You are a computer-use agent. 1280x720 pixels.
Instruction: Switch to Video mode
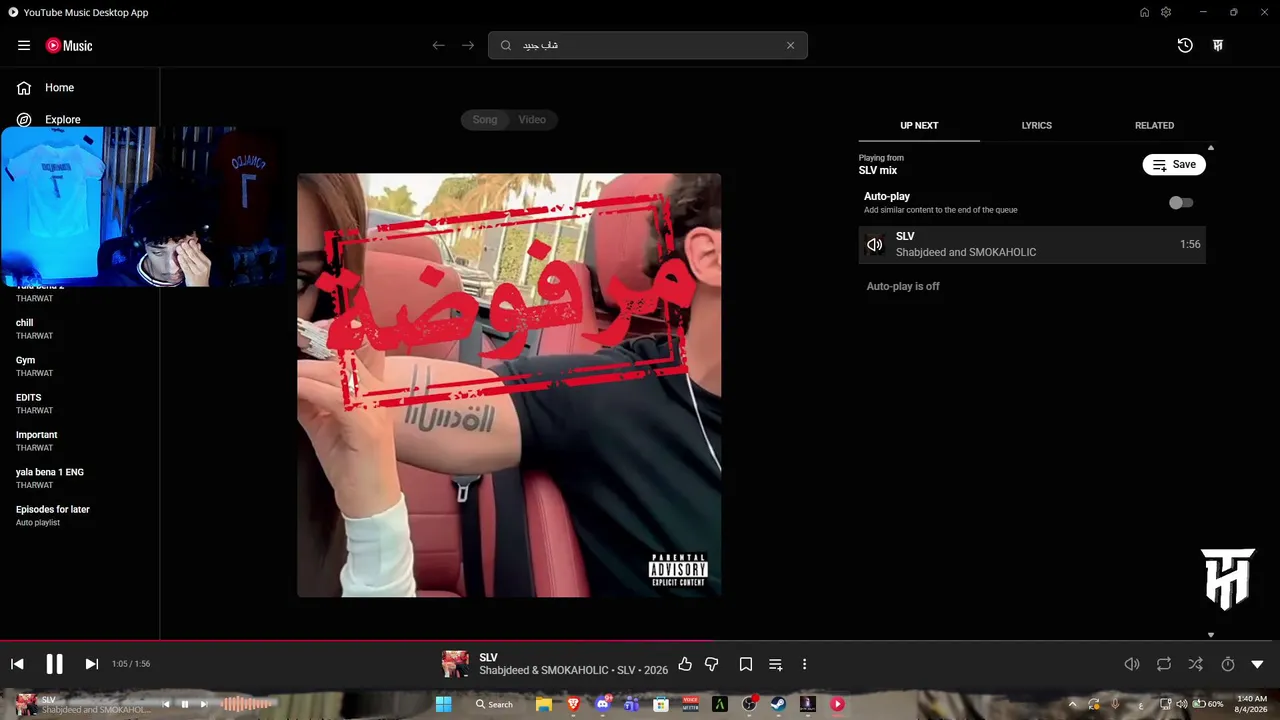pyautogui.click(x=532, y=120)
